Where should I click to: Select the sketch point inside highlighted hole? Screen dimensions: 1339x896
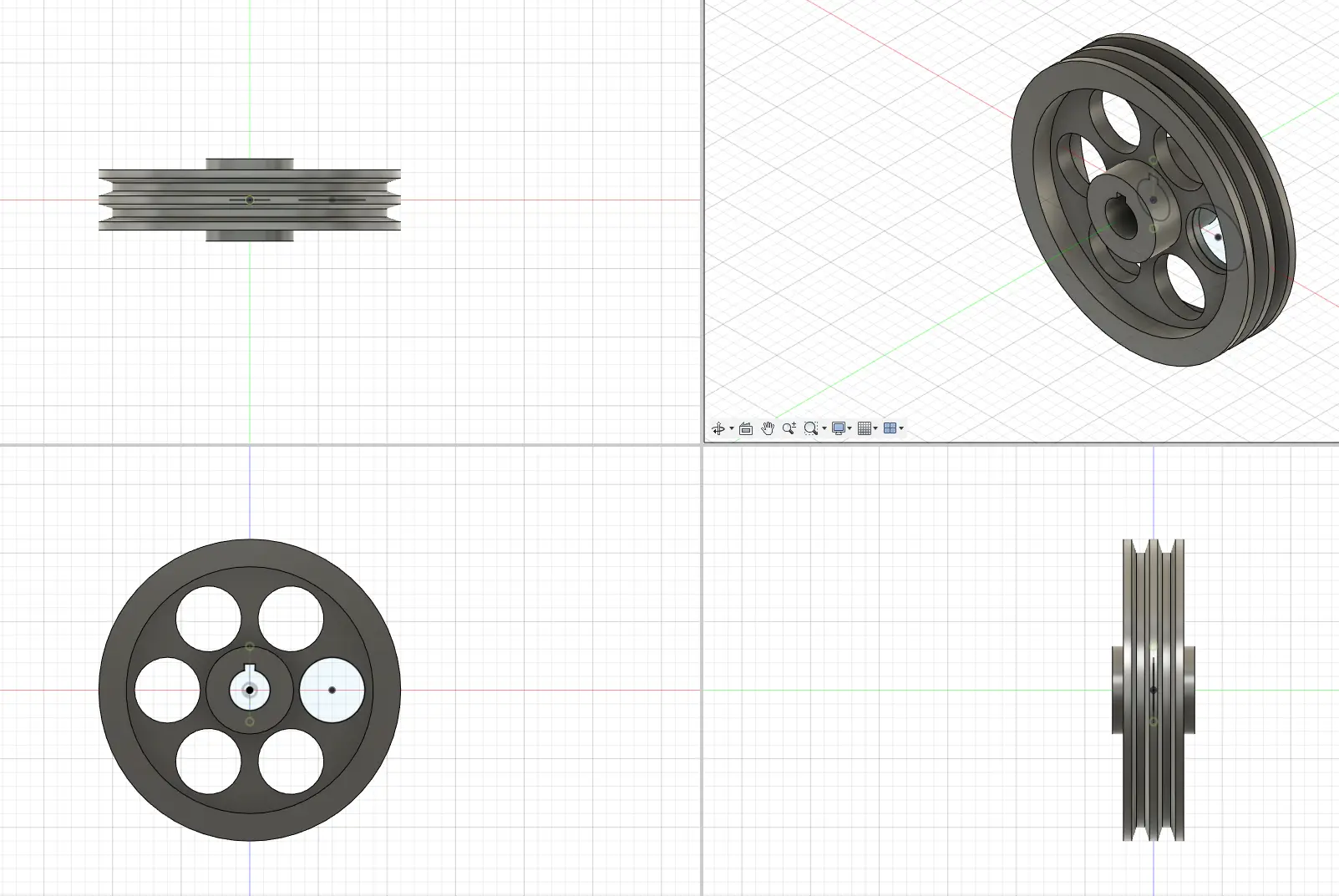tap(332, 690)
